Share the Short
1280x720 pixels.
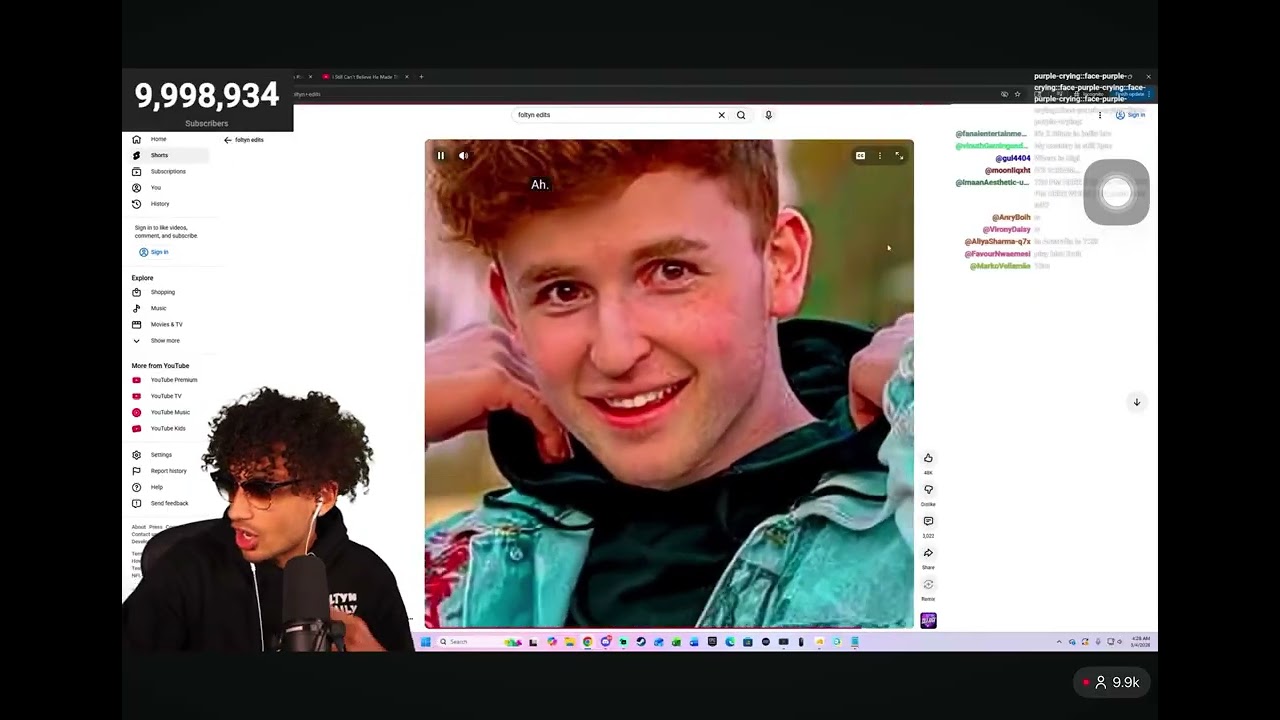[928, 553]
